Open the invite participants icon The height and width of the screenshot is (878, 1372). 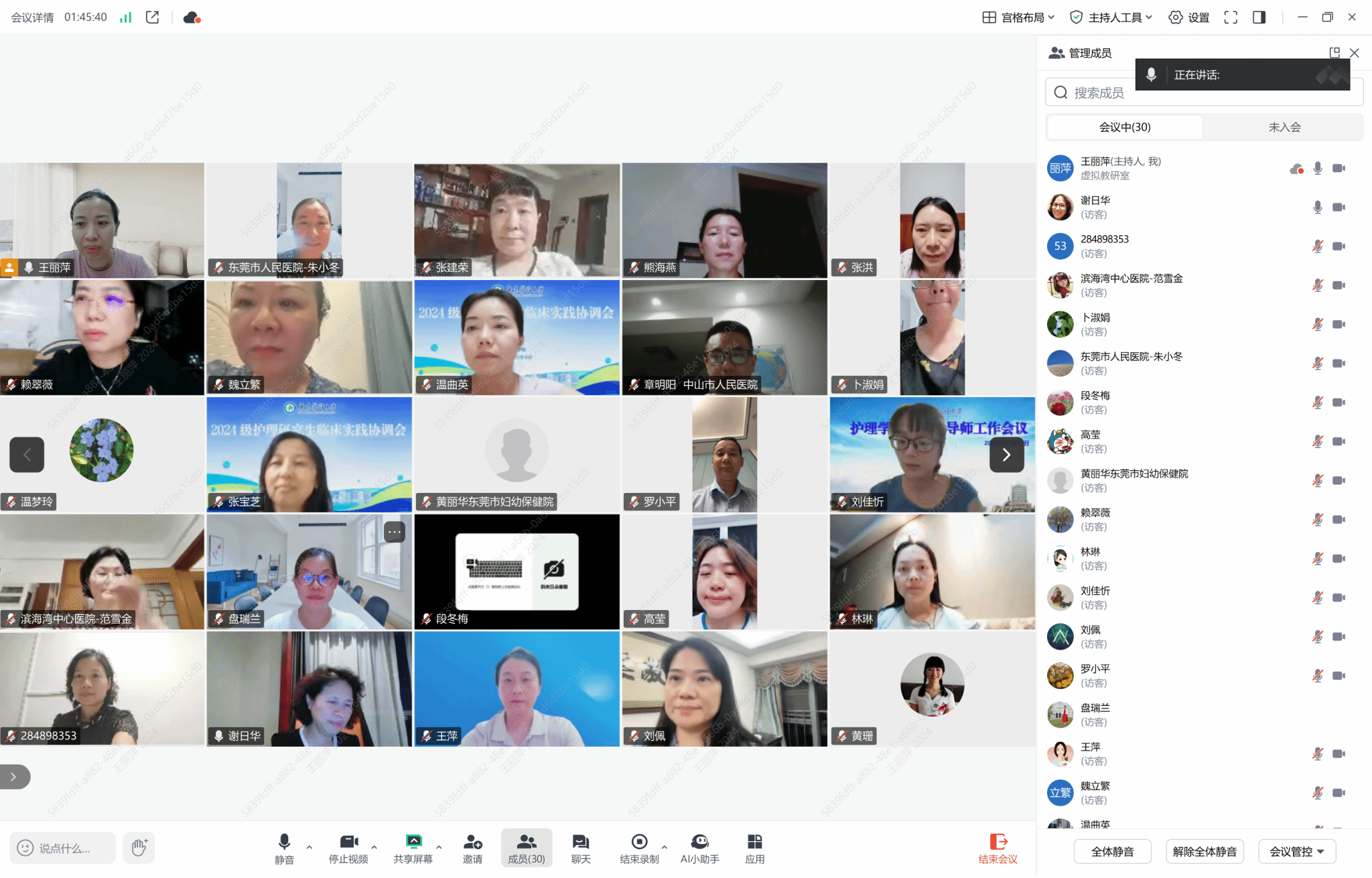tap(472, 842)
